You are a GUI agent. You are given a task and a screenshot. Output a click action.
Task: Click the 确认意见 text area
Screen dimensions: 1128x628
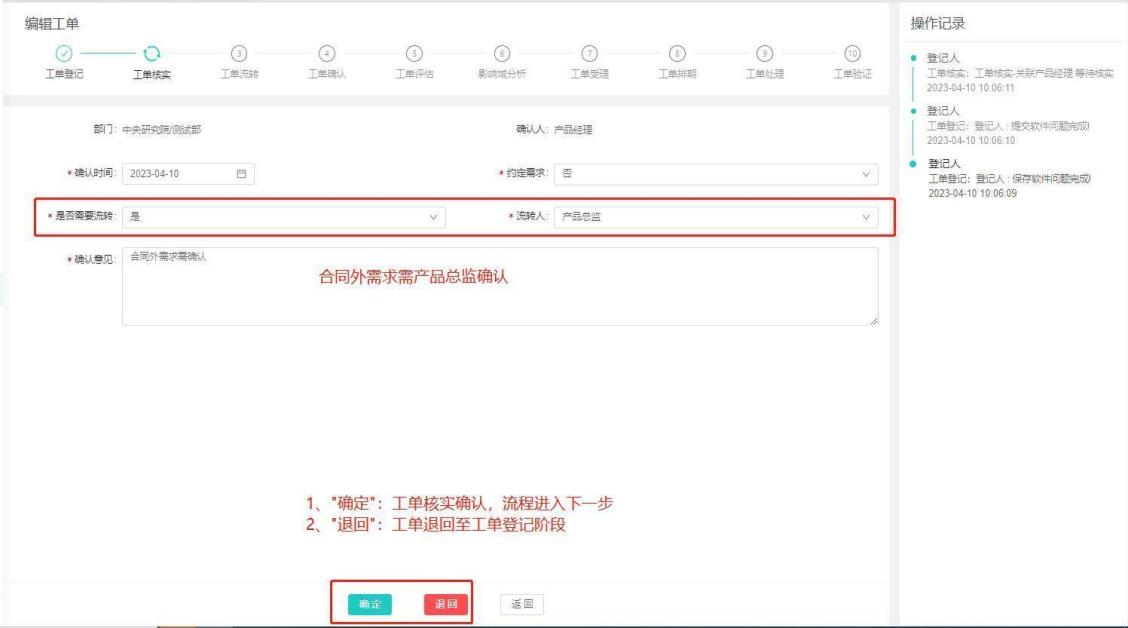[x=500, y=286]
